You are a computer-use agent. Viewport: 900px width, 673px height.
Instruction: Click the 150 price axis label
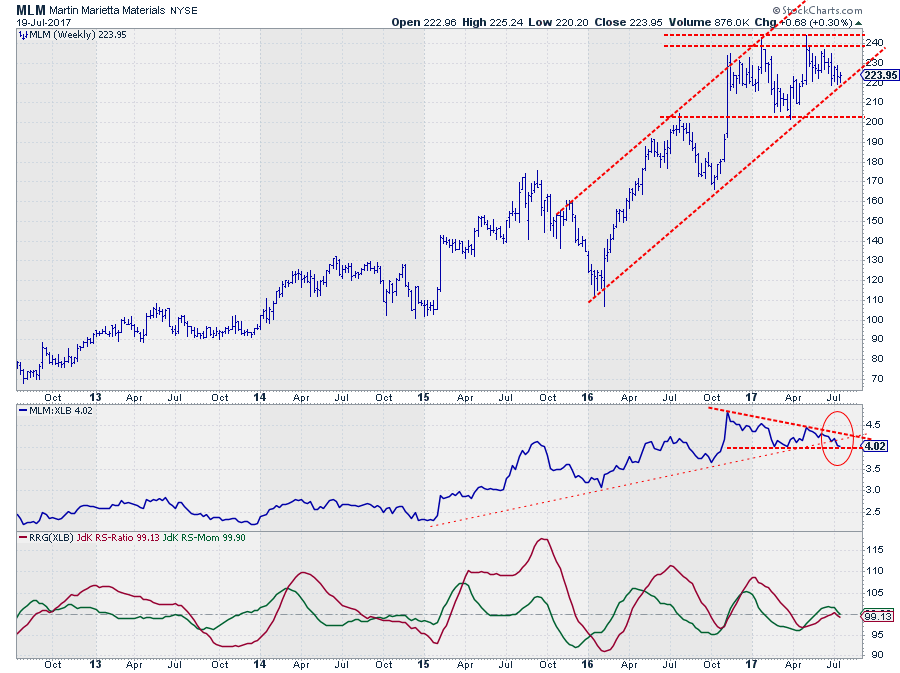(875, 220)
